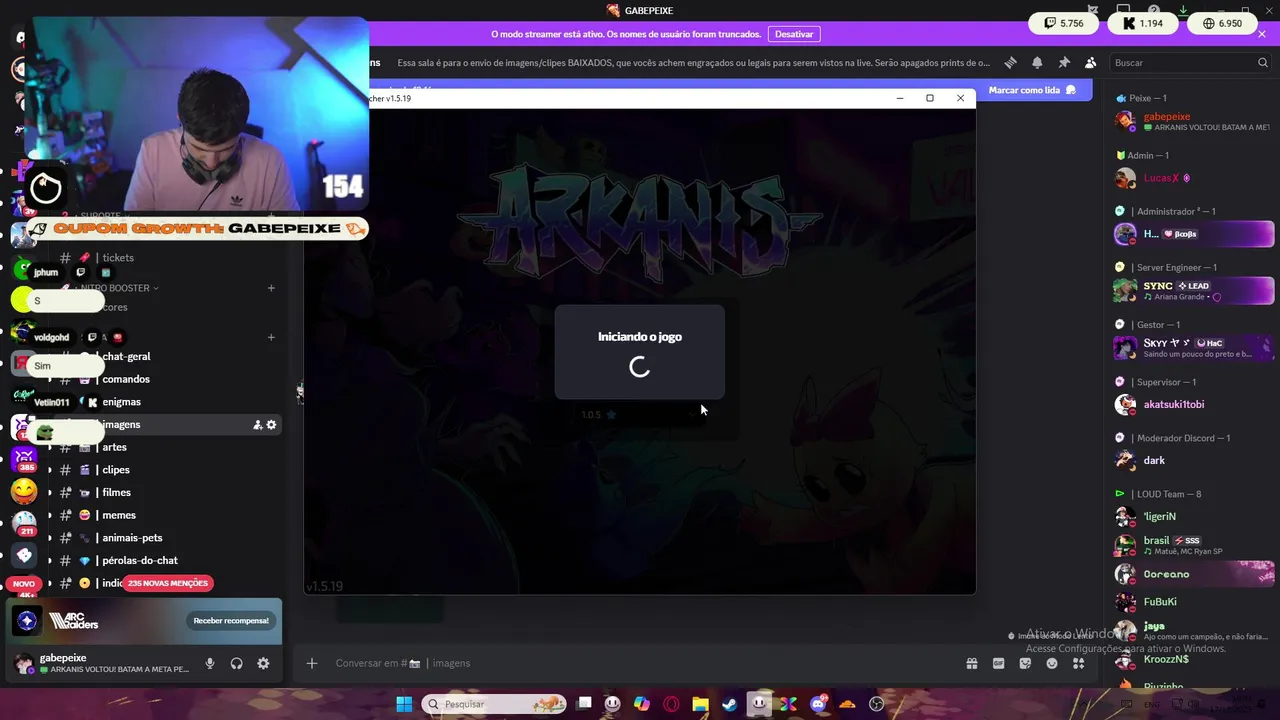Open File Explorer from the taskbar
This screenshot has width=1280, height=720.
(x=700, y=704)
